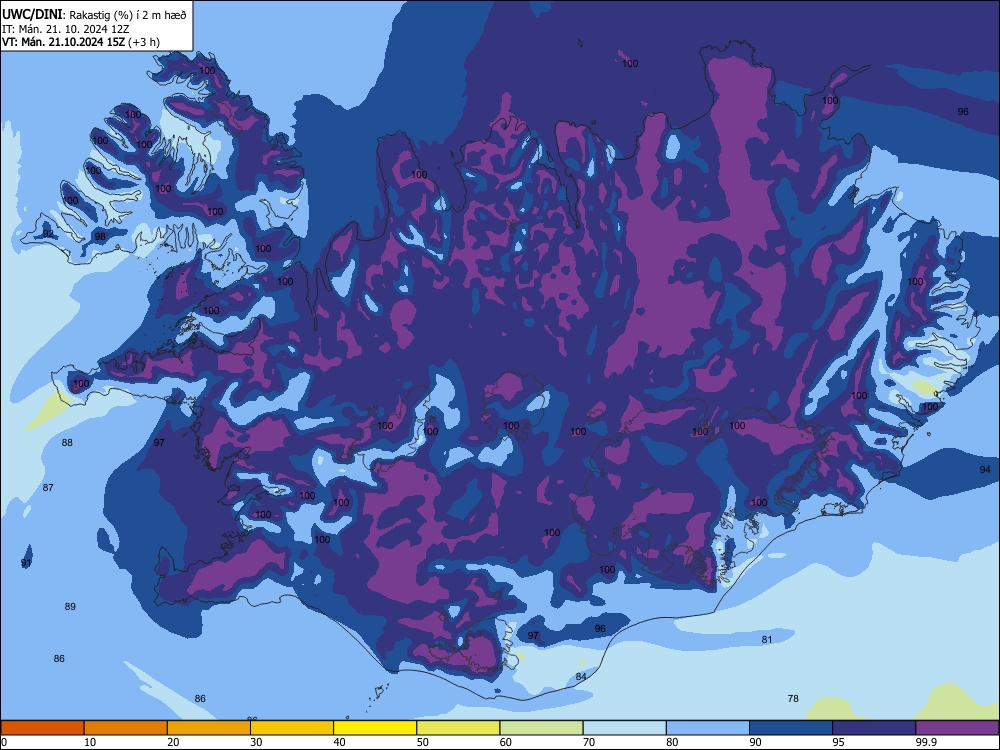This screenshot has height=750, width=1000.
Task: Click the legend label "50"
Action: coord(423,742)
